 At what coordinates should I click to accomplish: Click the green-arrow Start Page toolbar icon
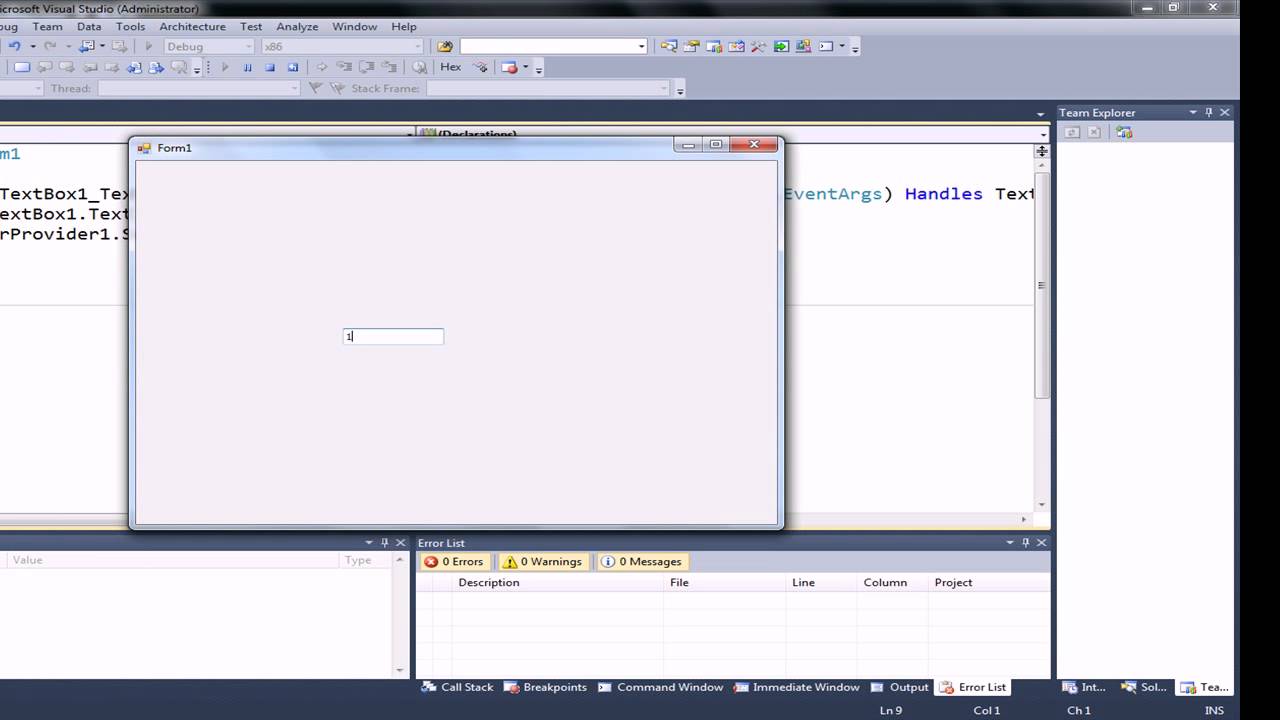[781, 46]
